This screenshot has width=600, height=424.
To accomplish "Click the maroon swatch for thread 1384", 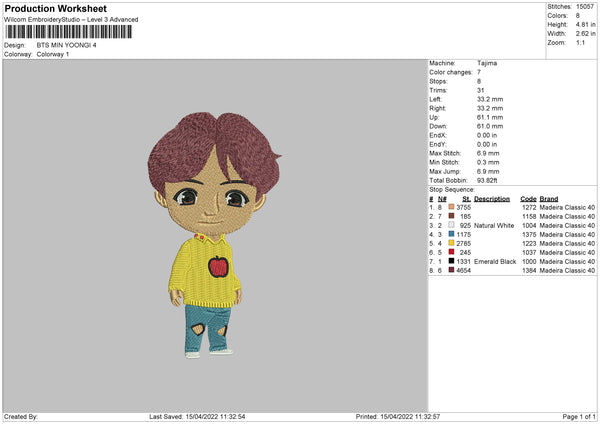I will 451,270.
